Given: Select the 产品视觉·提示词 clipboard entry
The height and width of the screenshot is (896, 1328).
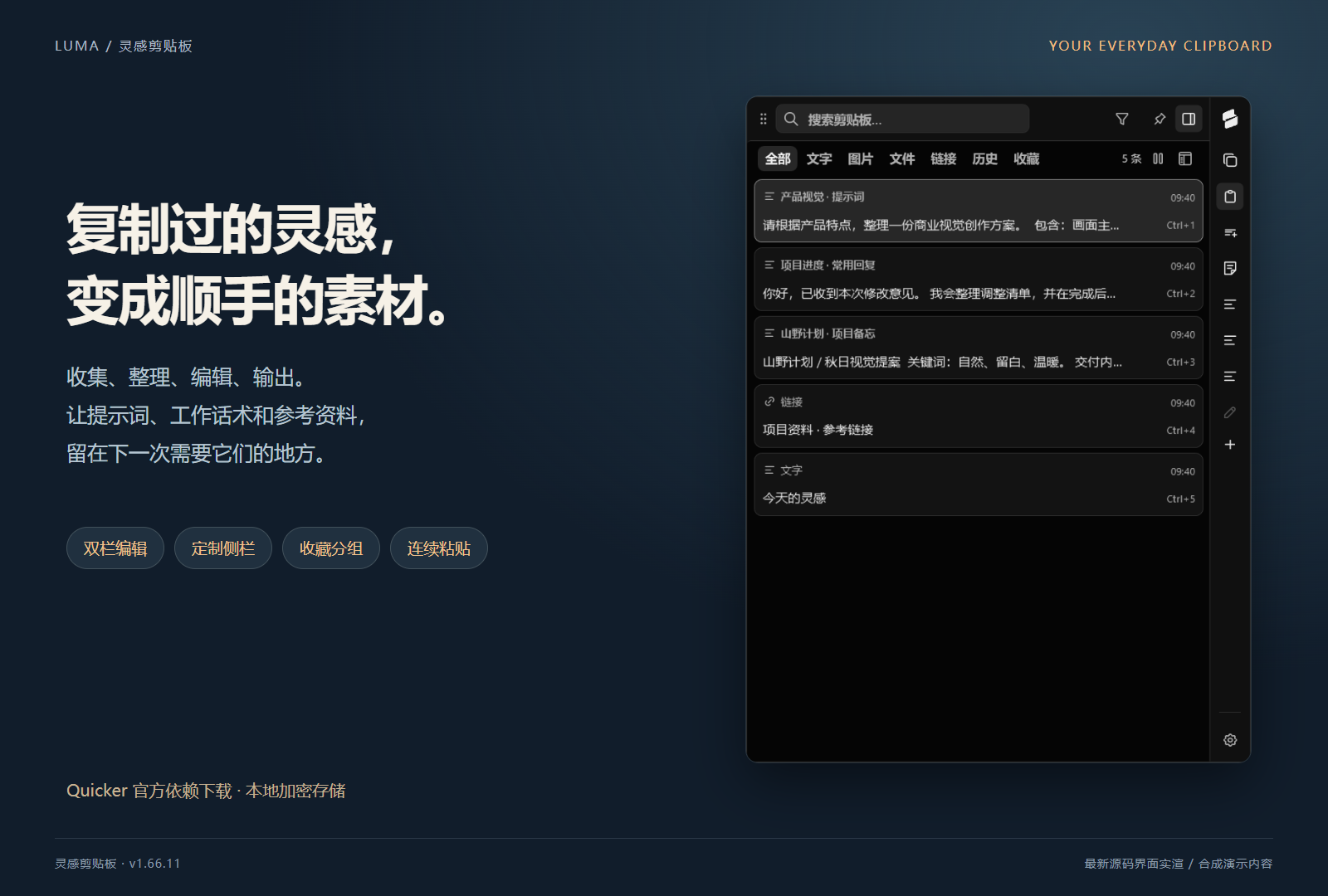Looking at the screenshot, I should [x=979, y=211].
